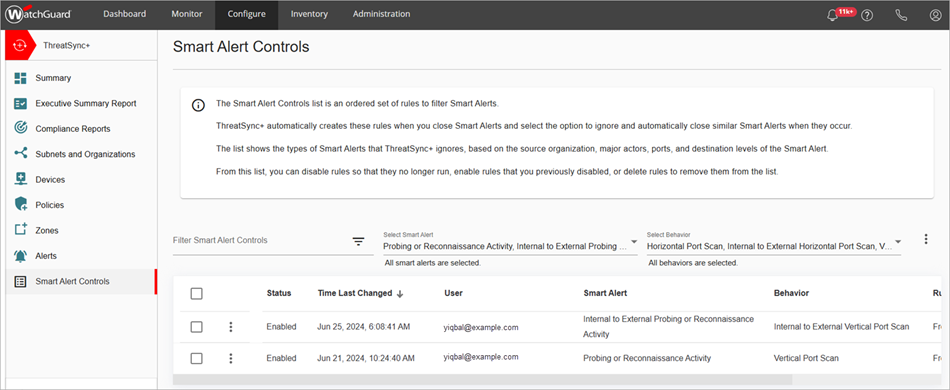Click 'Jun 21, 2024, 10:24:40 AM' cell
The width and height of the screenshot is (950, 390).
(x=366, y=359)
